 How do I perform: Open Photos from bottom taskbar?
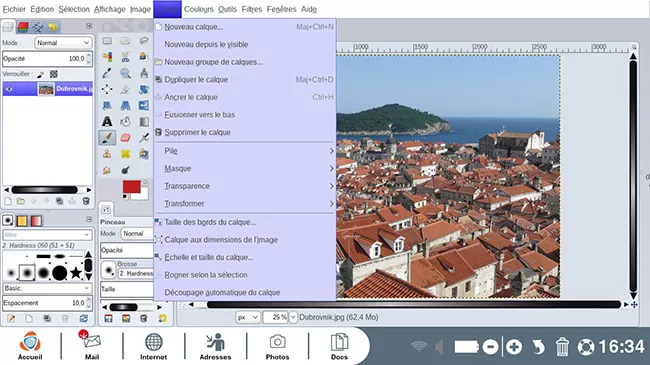pos(277,346)
